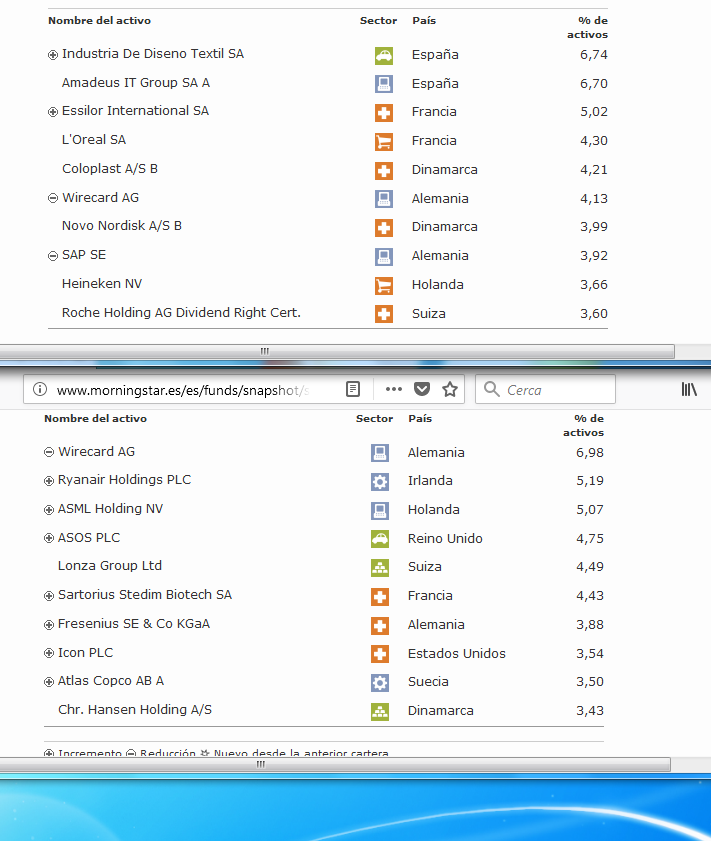This screenshot has height=841, width=711.
Task: Click car sector icon for ASOS PLC
Action: coord(380,538)
